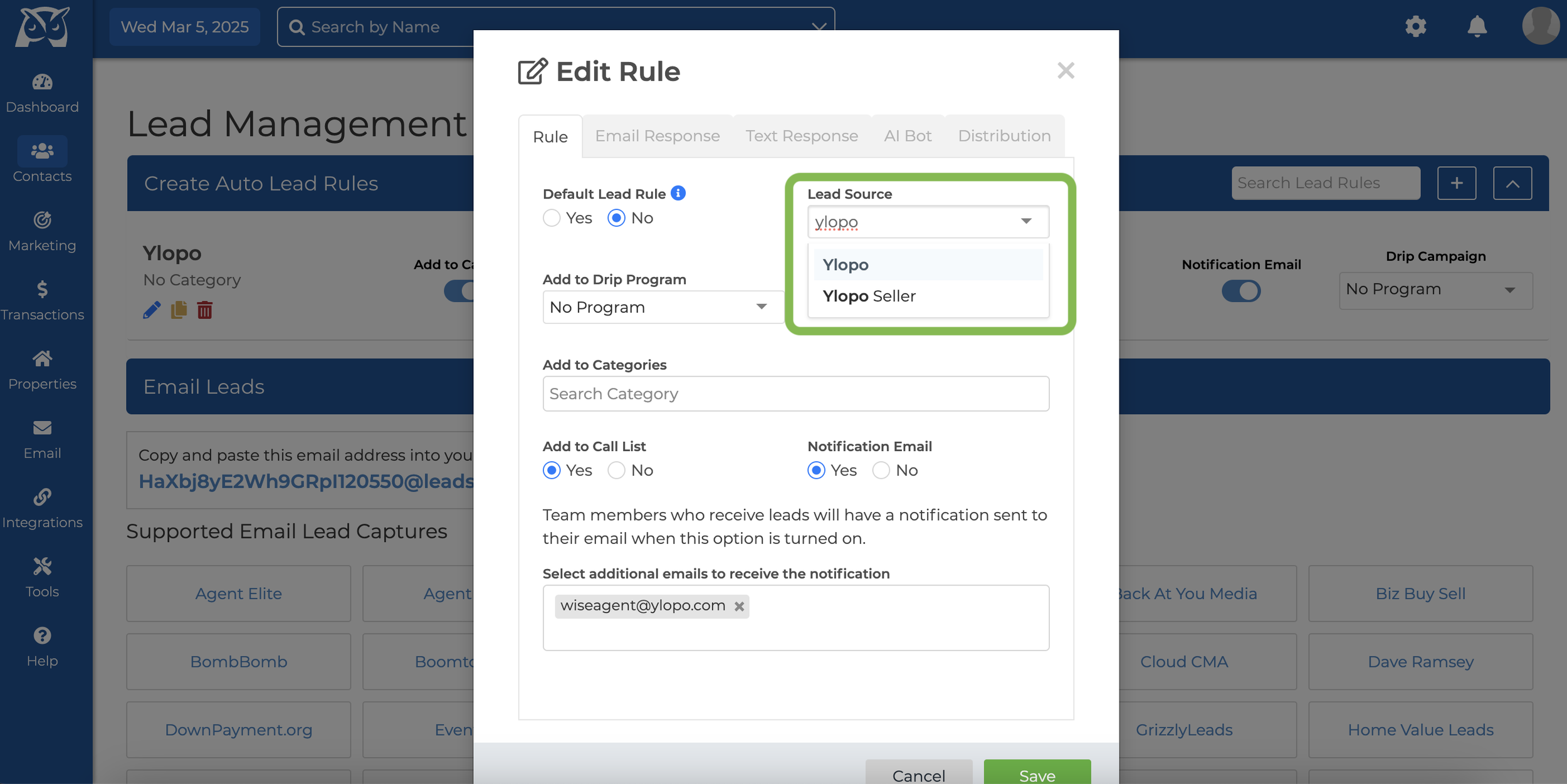Choose Ylopo Seller from lead source list
The height and width of the screenshot is (784, 1567).
(x=869, y=296)
